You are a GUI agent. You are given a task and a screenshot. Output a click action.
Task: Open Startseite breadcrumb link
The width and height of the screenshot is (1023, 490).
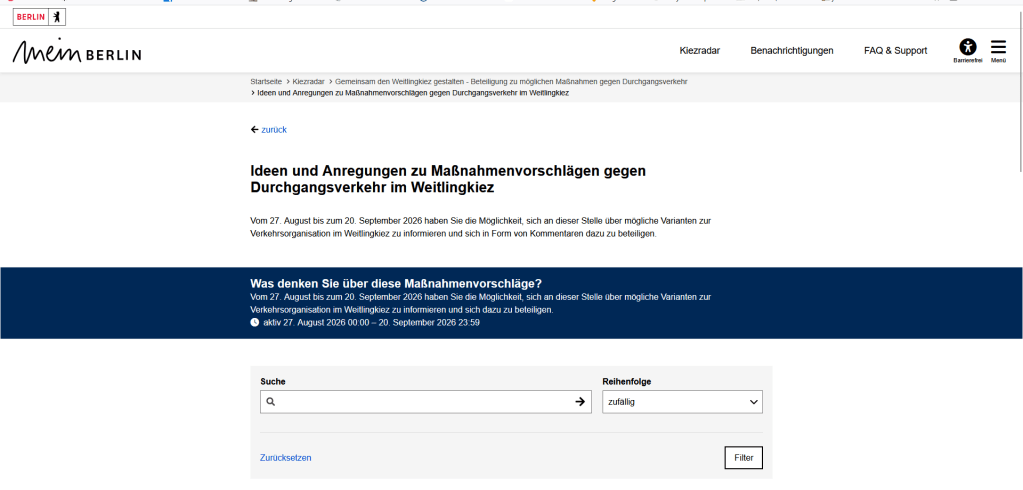point(266,82)
